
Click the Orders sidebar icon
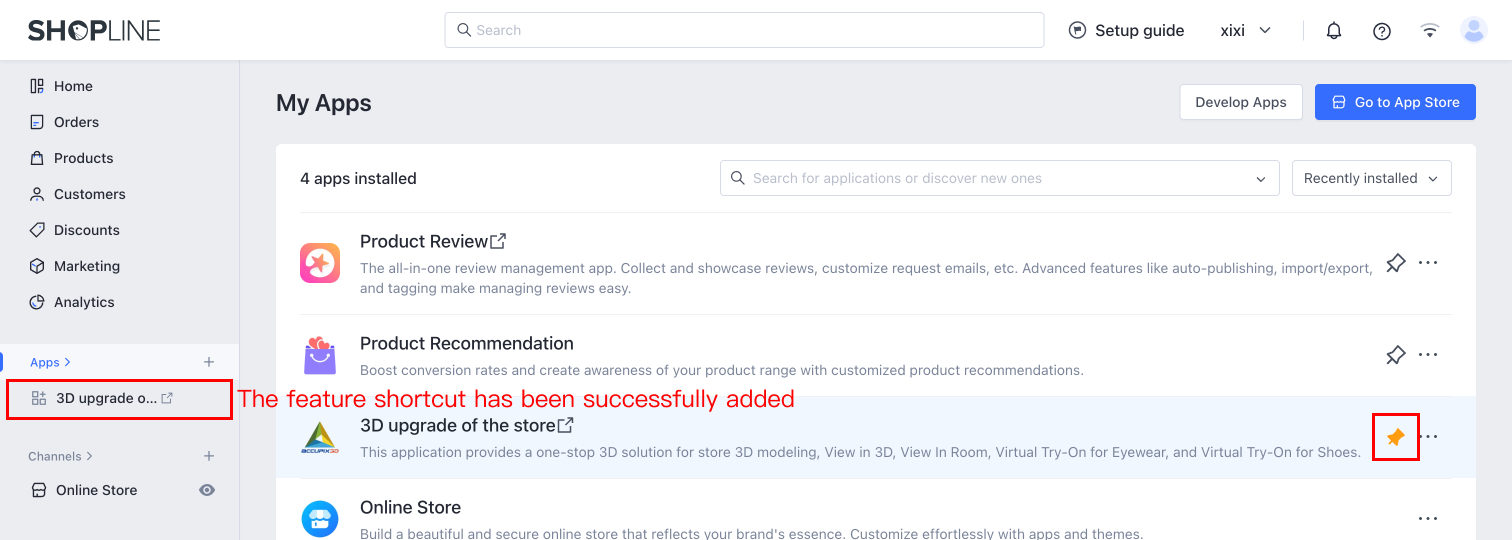37,122
